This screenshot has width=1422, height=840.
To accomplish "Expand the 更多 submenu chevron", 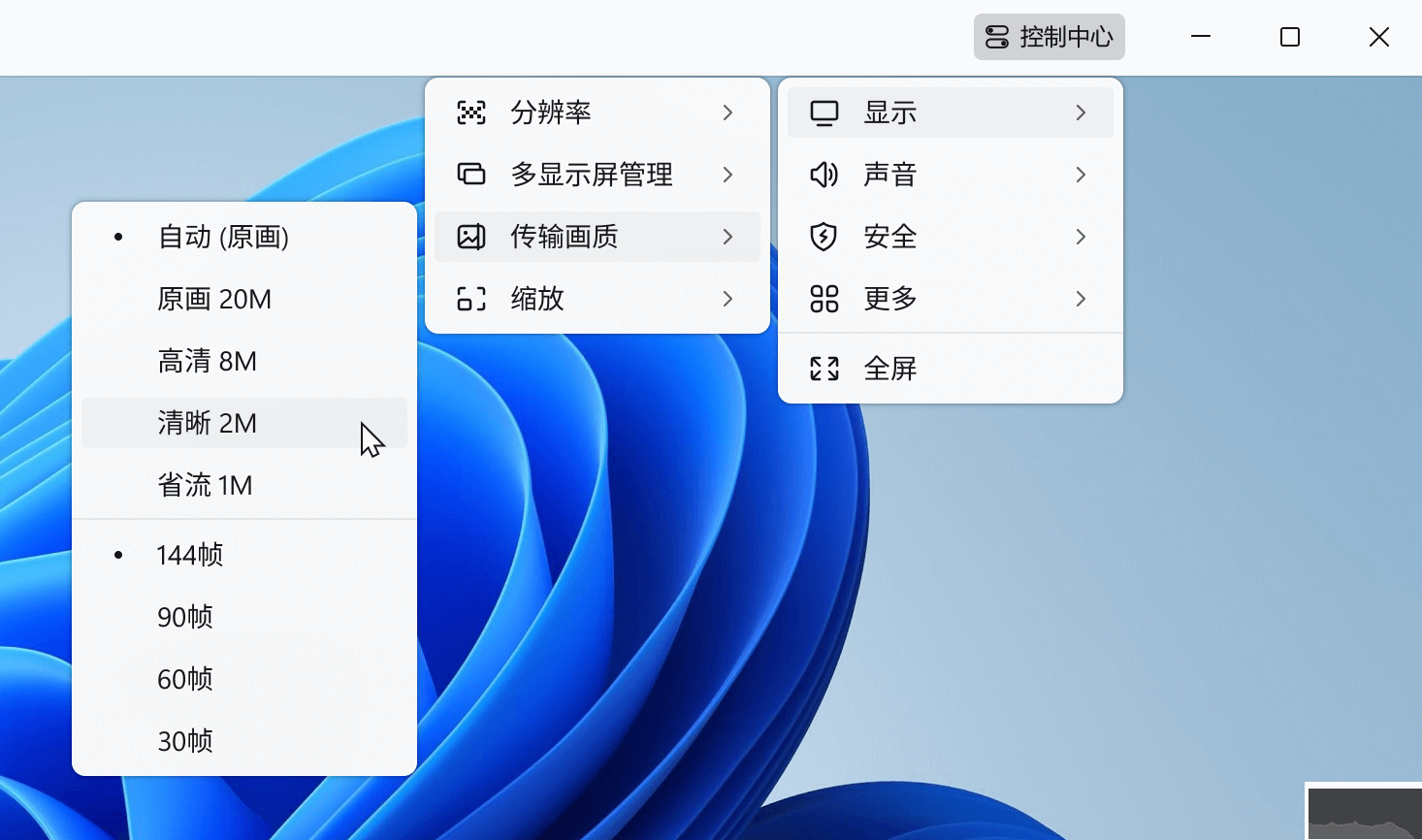I will (1081, 299).
